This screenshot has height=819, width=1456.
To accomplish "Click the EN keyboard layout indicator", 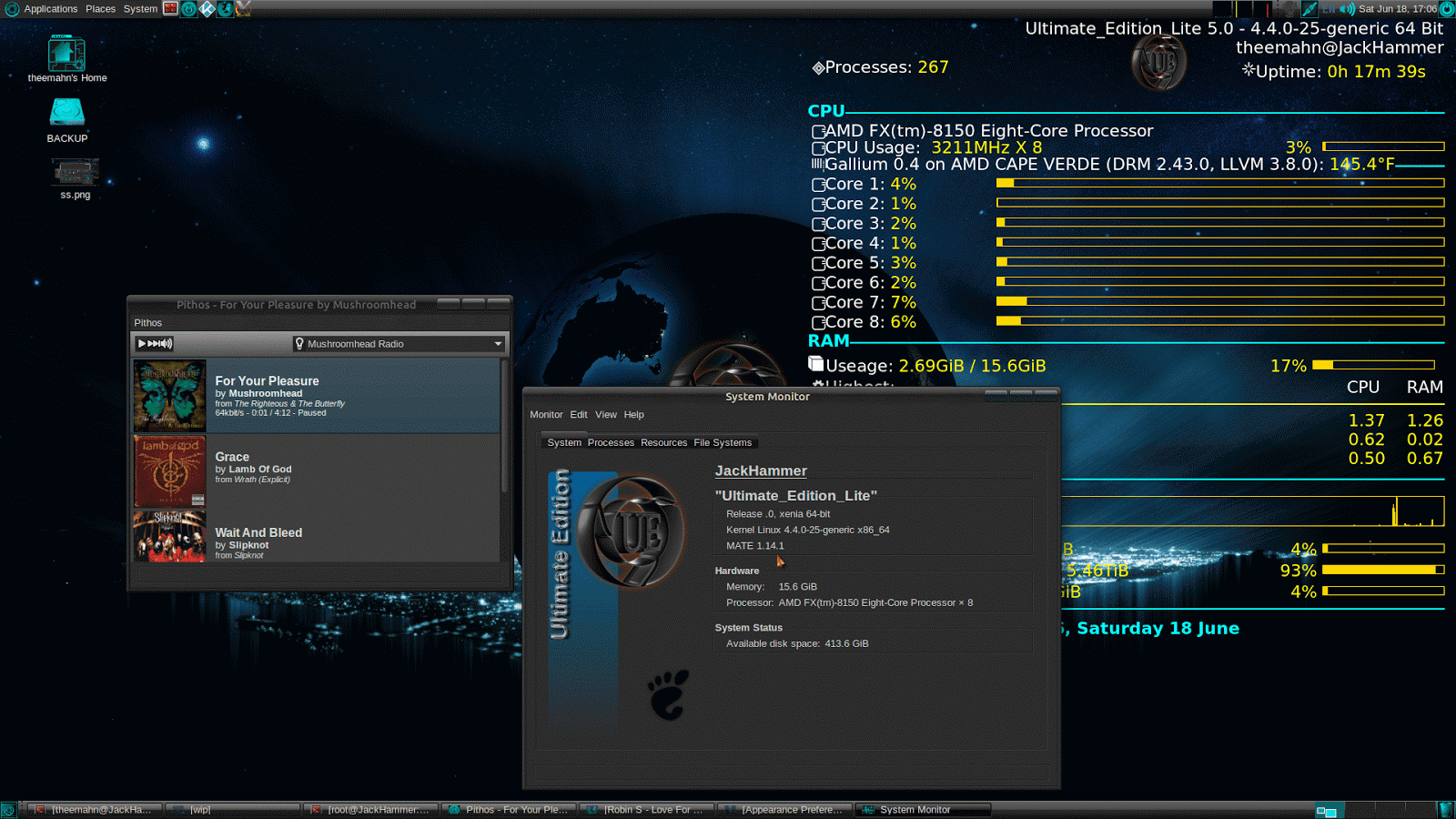I will 1329,9.
